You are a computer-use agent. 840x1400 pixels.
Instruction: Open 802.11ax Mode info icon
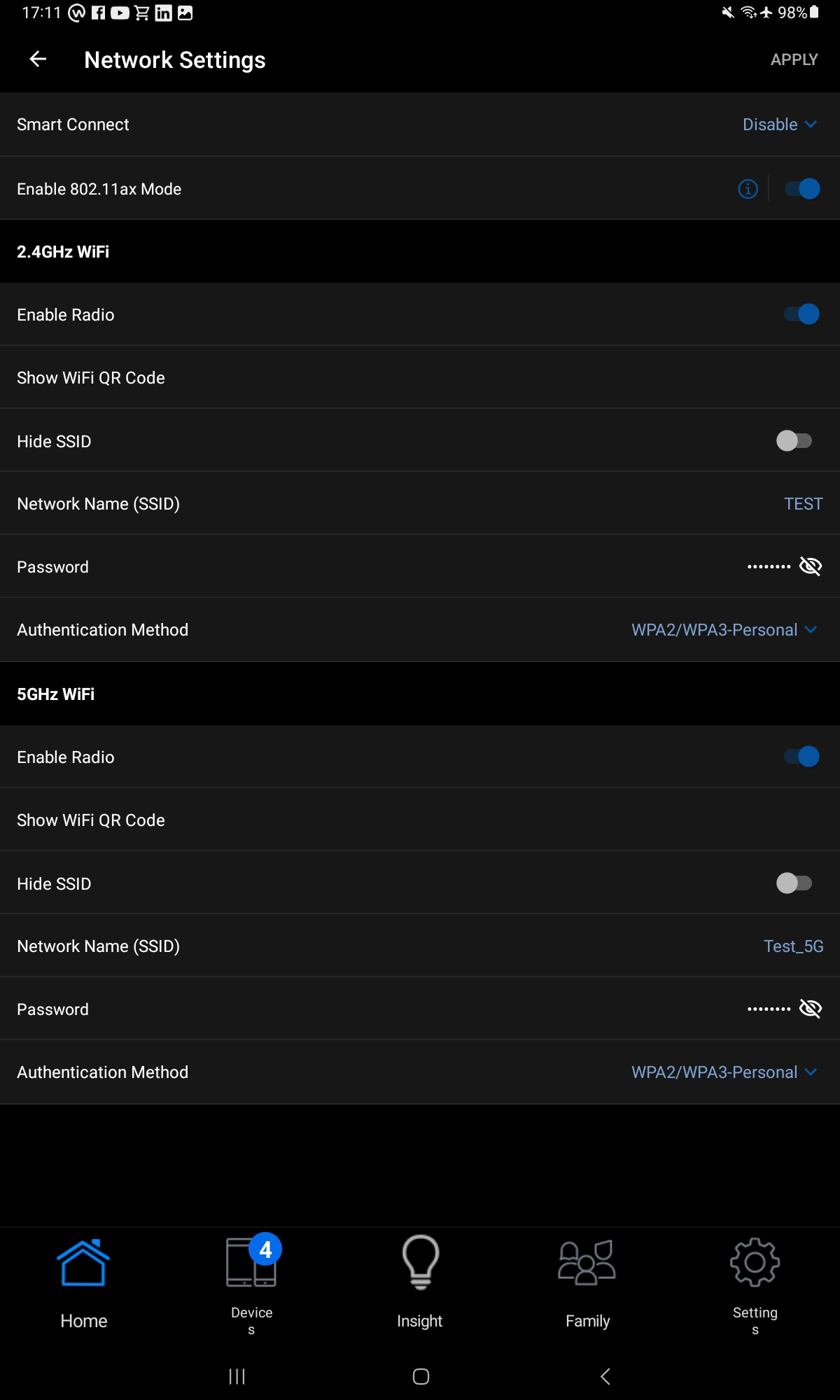point(748,189)
